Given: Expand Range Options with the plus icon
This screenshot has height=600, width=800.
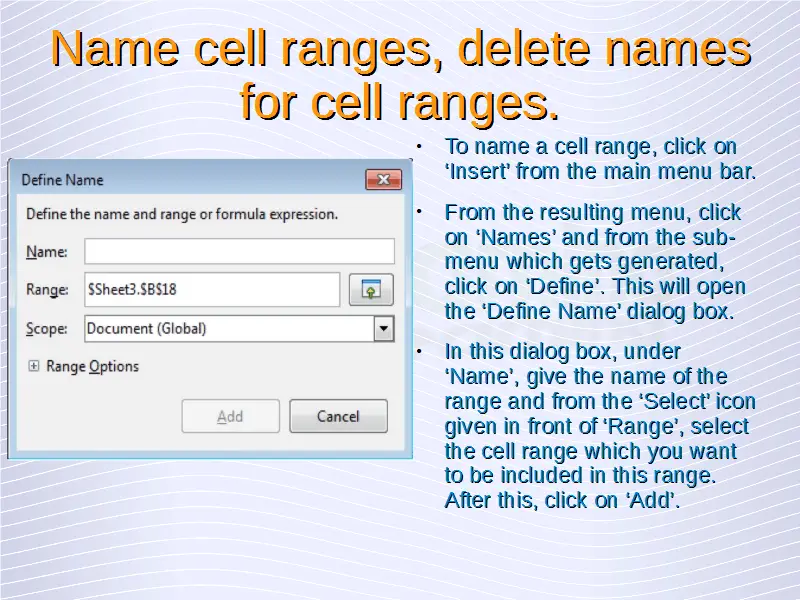Looking at the screenshot, I should [x=33, y=367].
